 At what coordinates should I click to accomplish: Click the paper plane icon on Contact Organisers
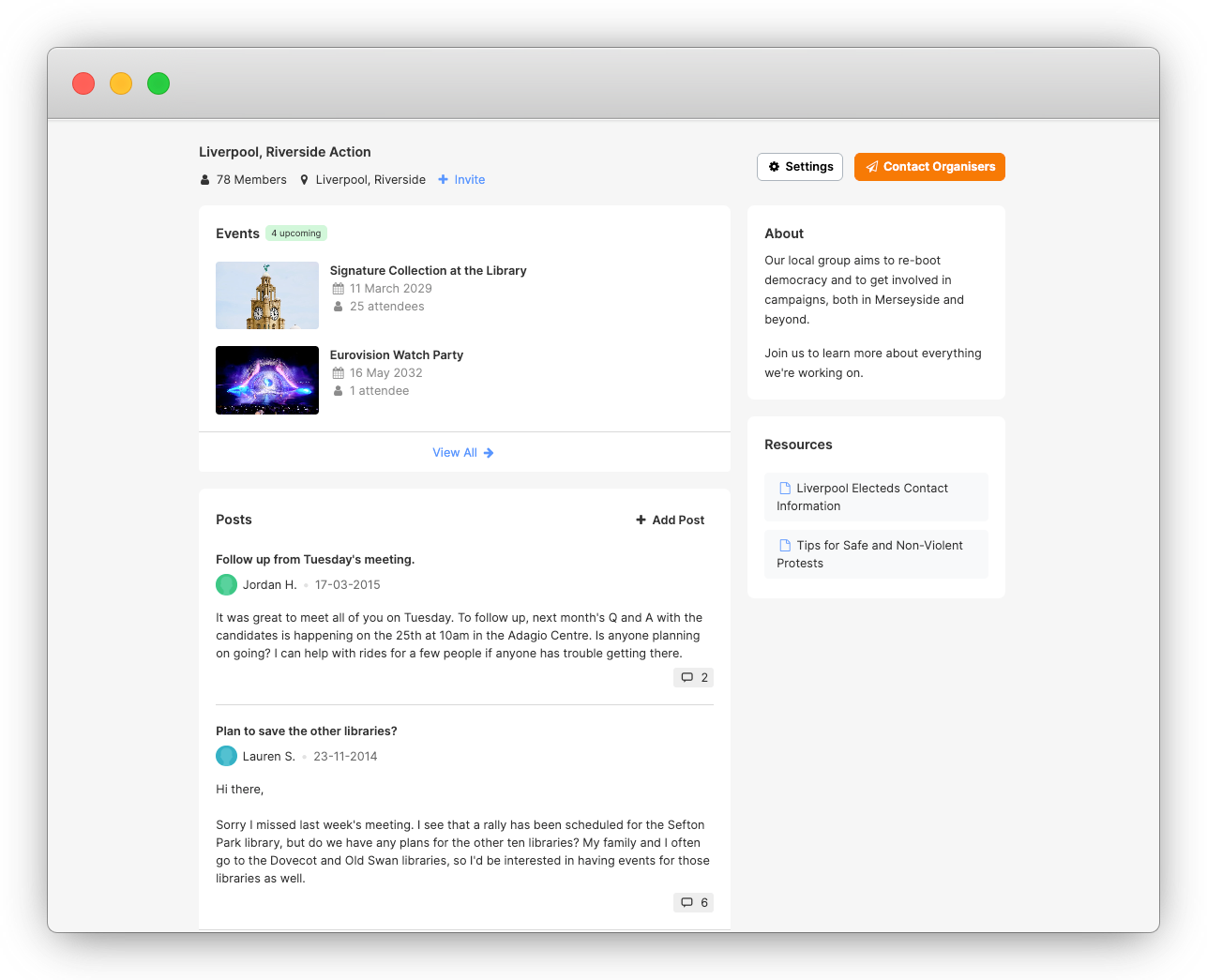pos(872,167)
